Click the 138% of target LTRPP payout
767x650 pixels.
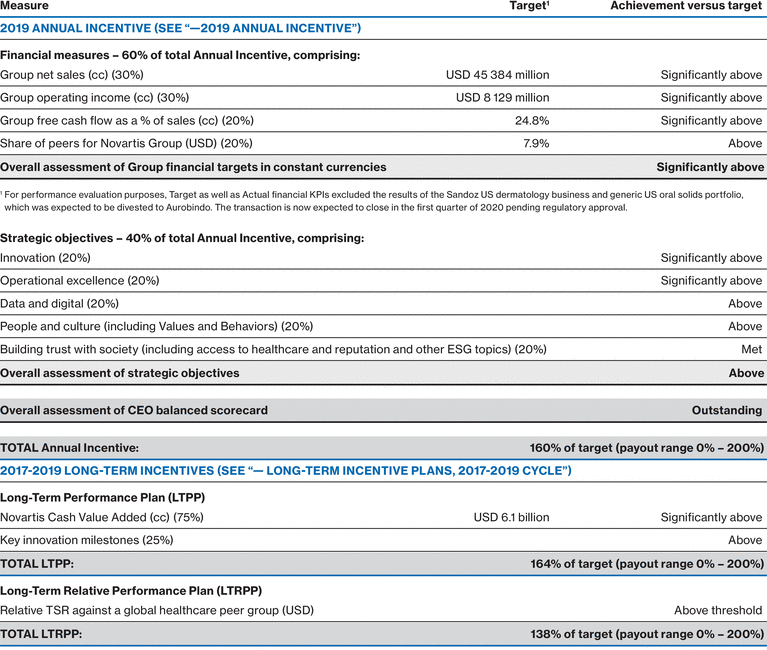(646, 634)
